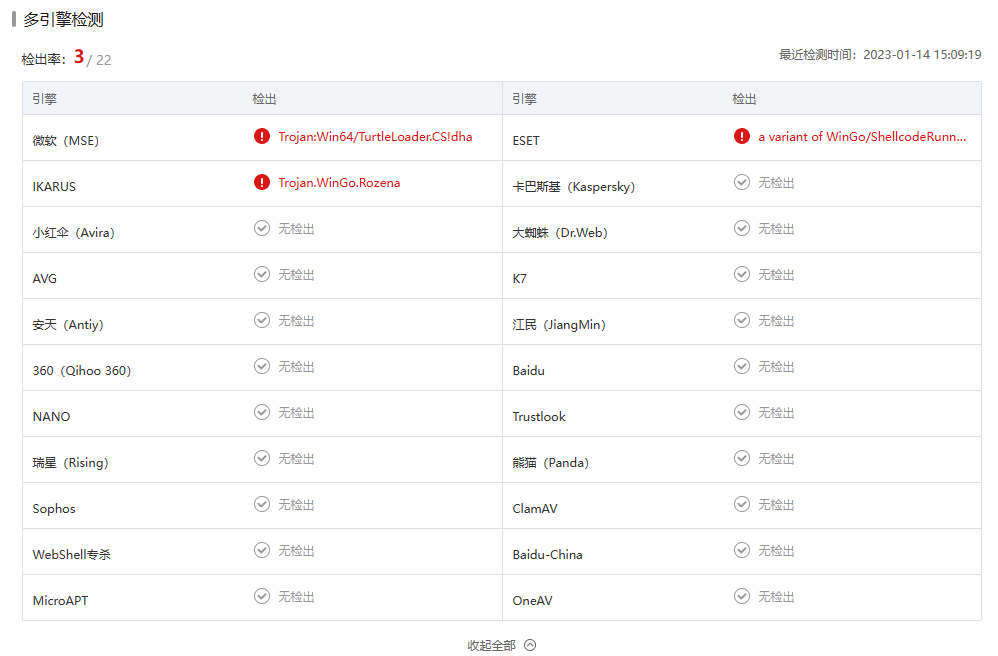Click the timestamp 2023-01-14 15:09:19
This screenshot has width=998, height=656.
click(x=922, y=55)
